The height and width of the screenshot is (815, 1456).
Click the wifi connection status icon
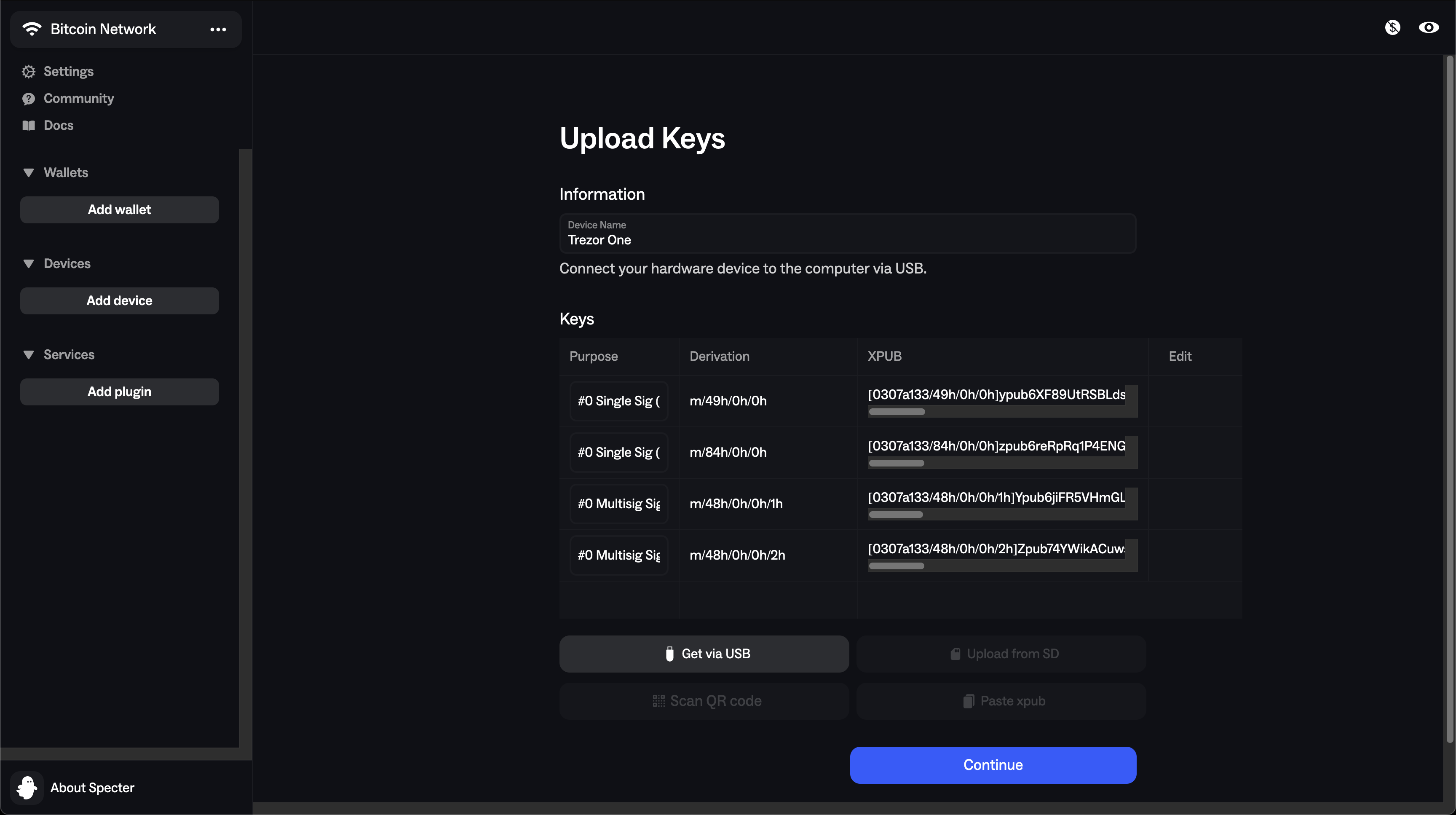(x=32, y=29)
